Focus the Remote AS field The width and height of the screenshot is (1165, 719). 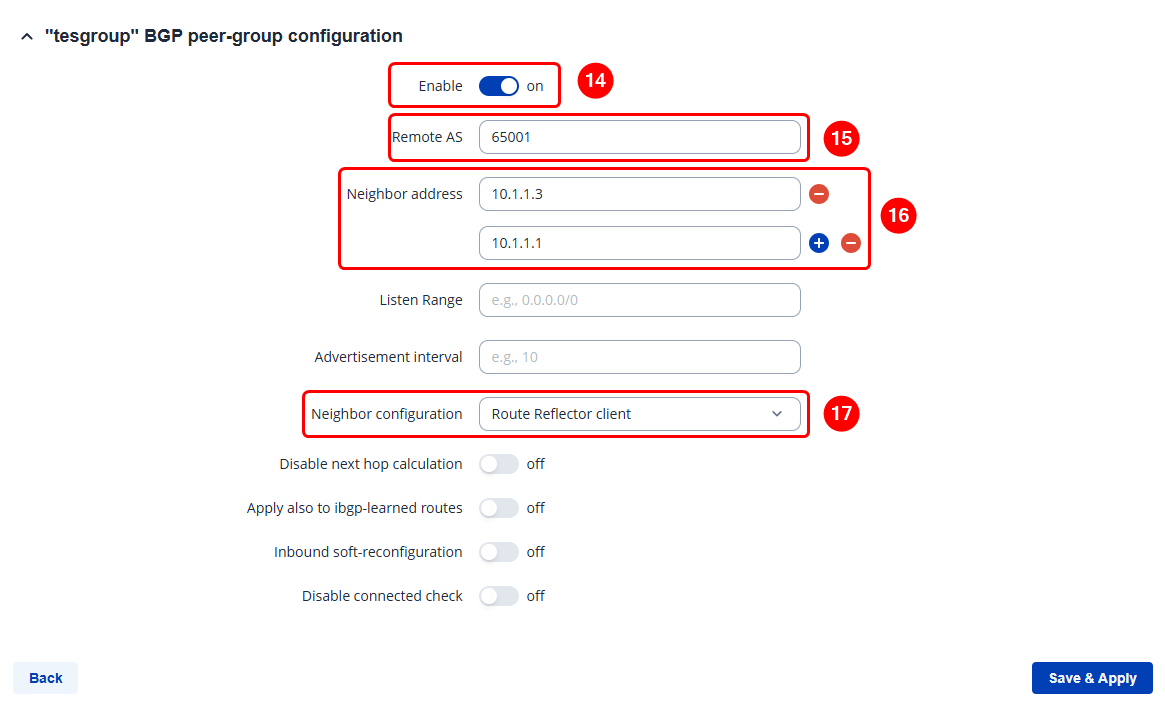pyautogui.click(x=639, y=137)
